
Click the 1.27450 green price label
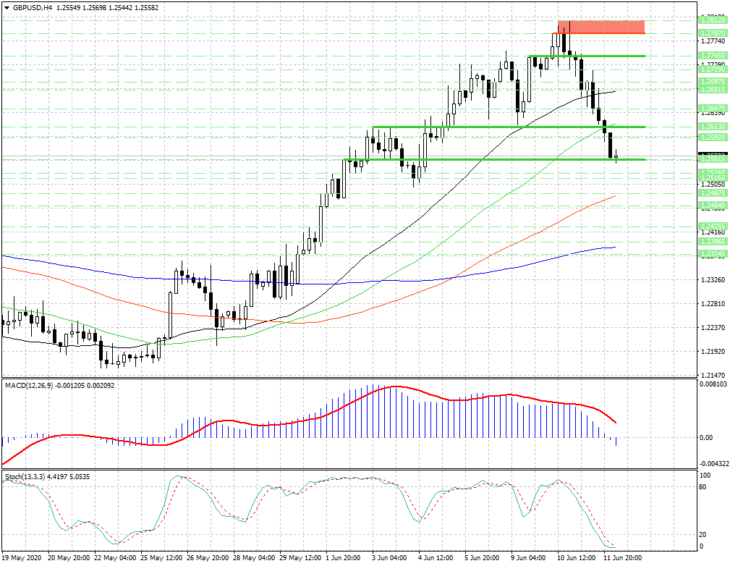712,56
